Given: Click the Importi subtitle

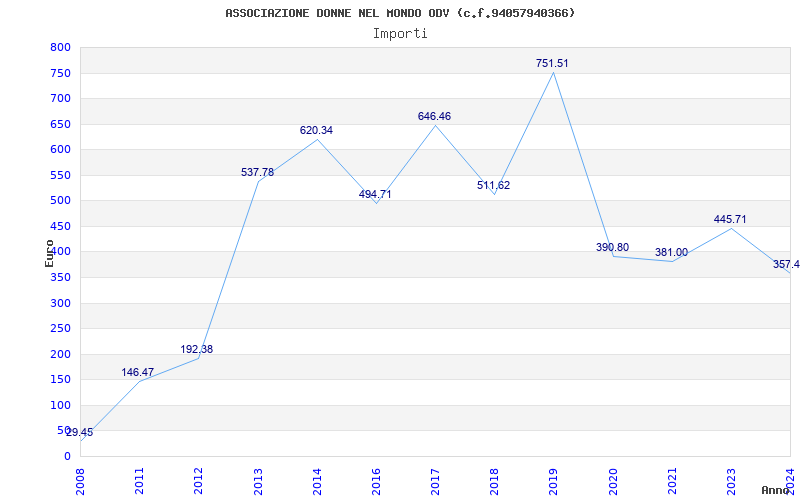Looking at the screenshot, I should [x=400, y=34].
